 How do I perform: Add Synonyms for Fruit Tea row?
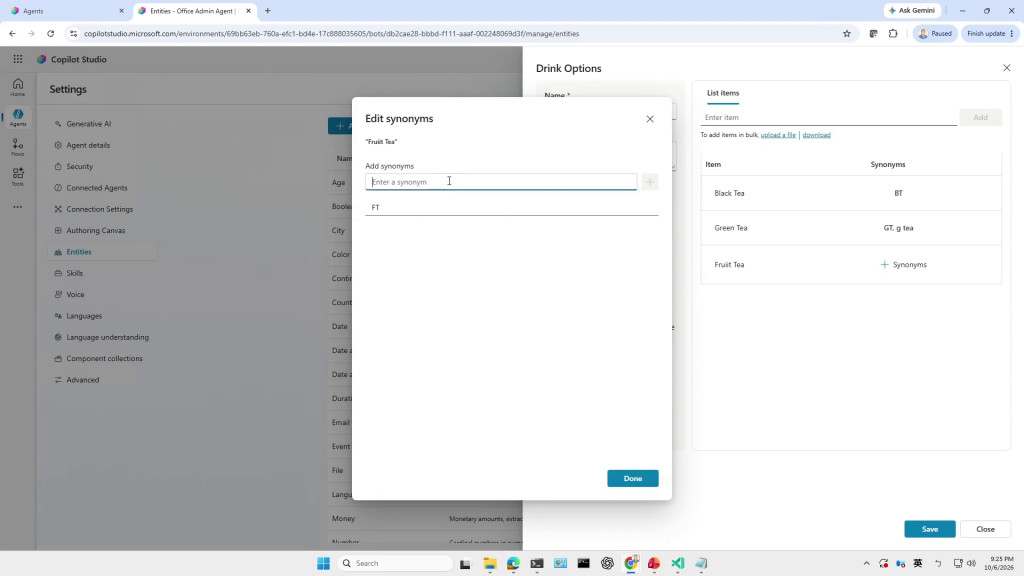click(904, 264)
